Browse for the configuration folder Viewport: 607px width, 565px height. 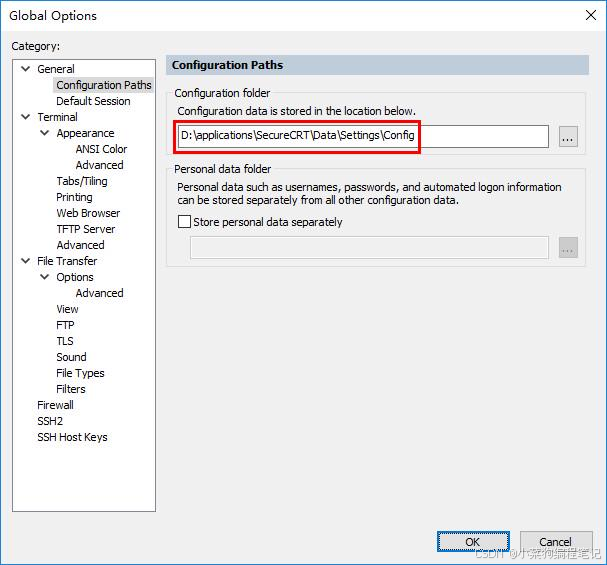568,137
